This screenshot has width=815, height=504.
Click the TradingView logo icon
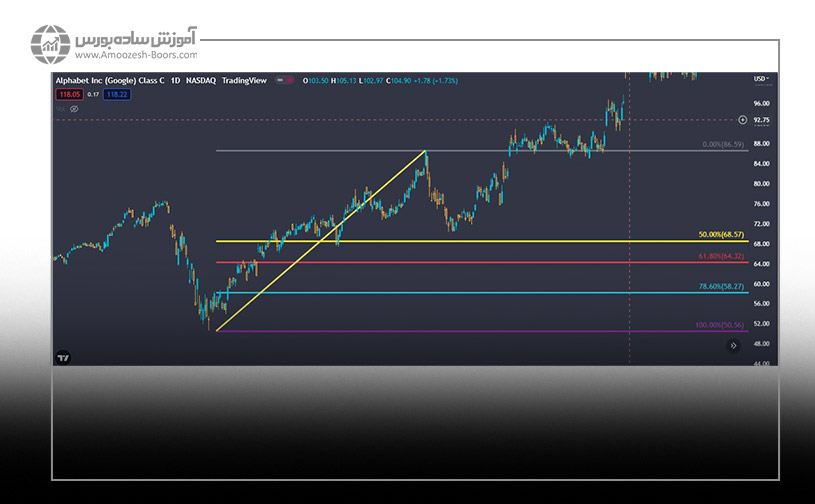63,357
